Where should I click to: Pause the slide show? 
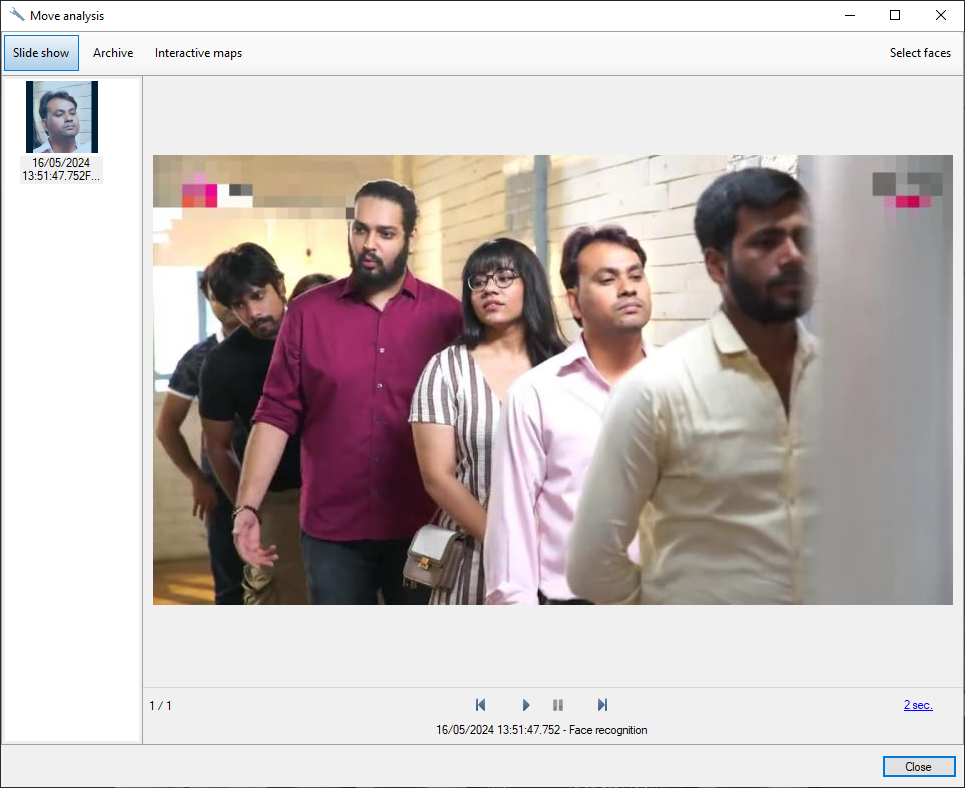558,705
